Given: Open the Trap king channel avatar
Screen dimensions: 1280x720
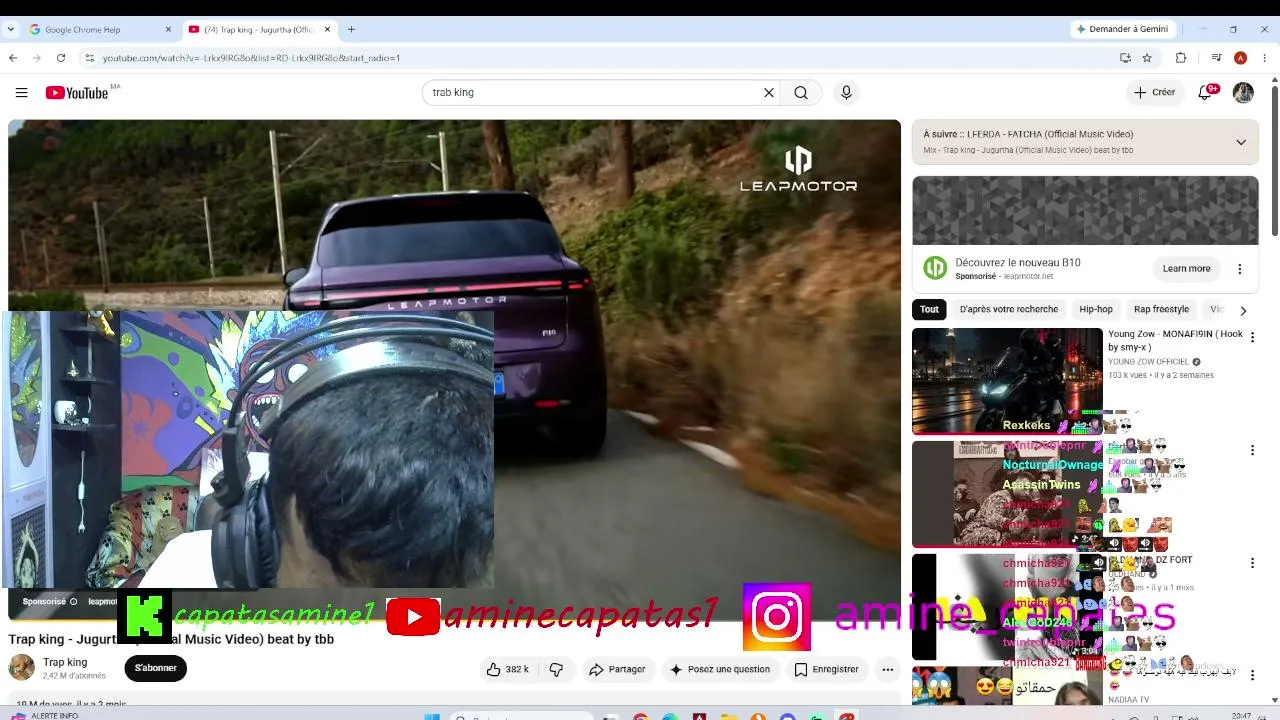Looking at the screenshot, I should point(22,668).
